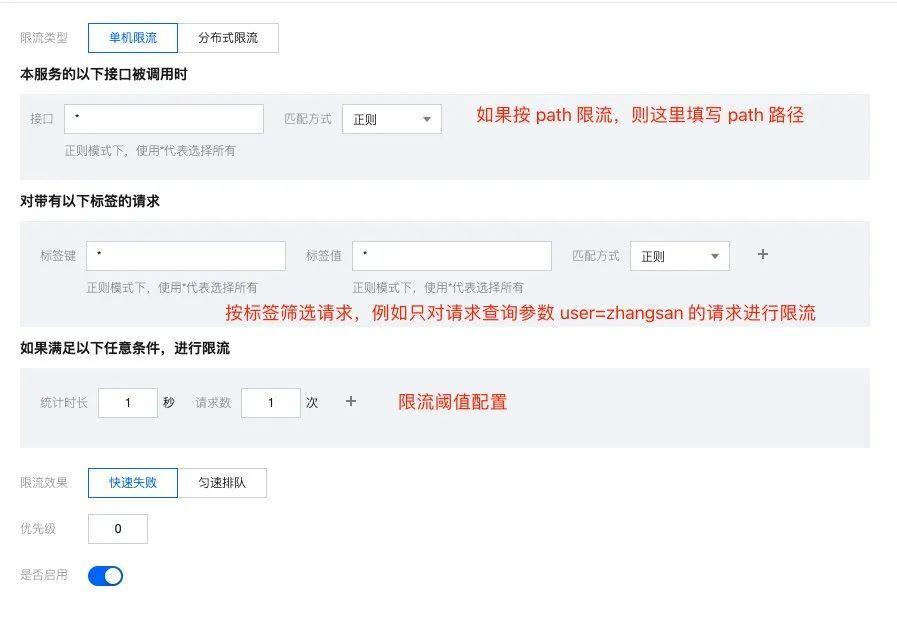897x618 pixels.
Task: Click the 接口 dropdown arrow icon
Action: 427,120
